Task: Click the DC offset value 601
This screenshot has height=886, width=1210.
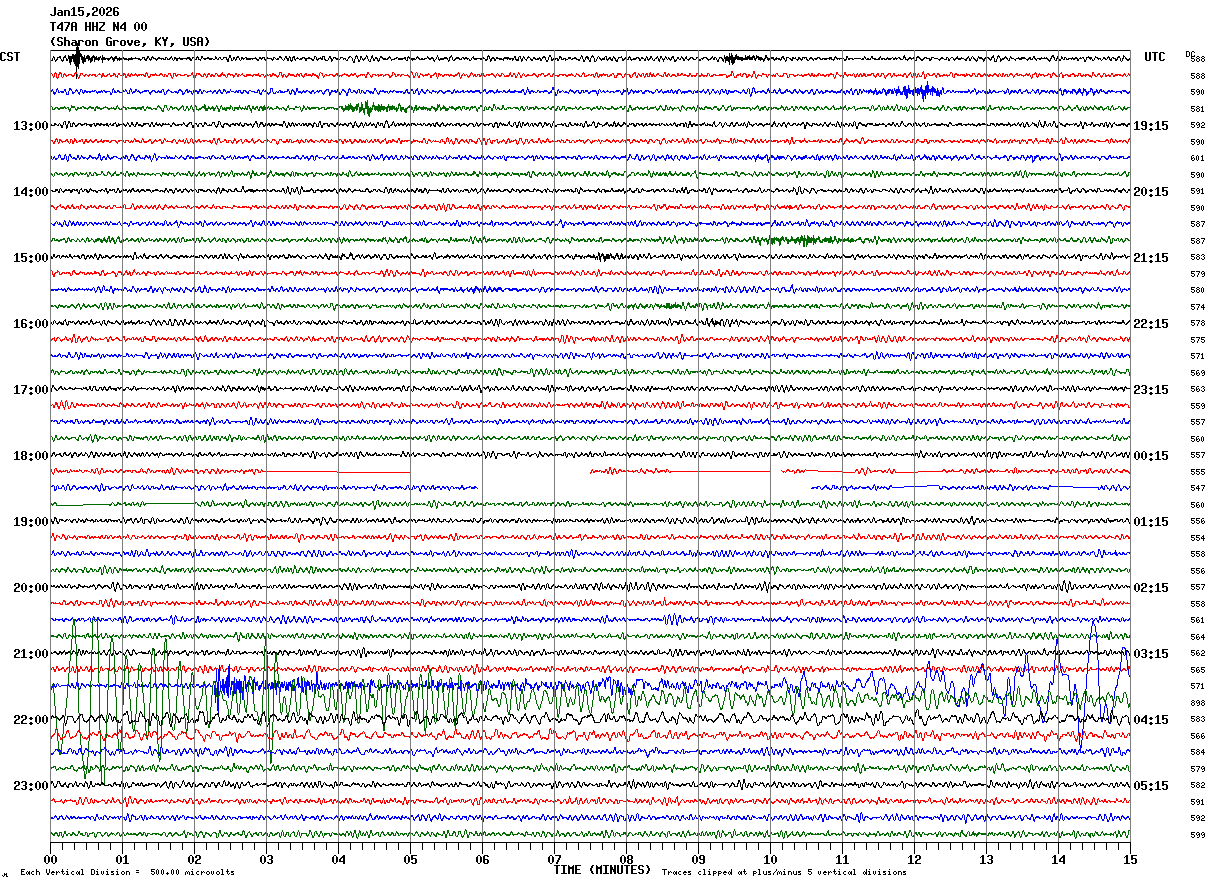Action: [1197, 159]
